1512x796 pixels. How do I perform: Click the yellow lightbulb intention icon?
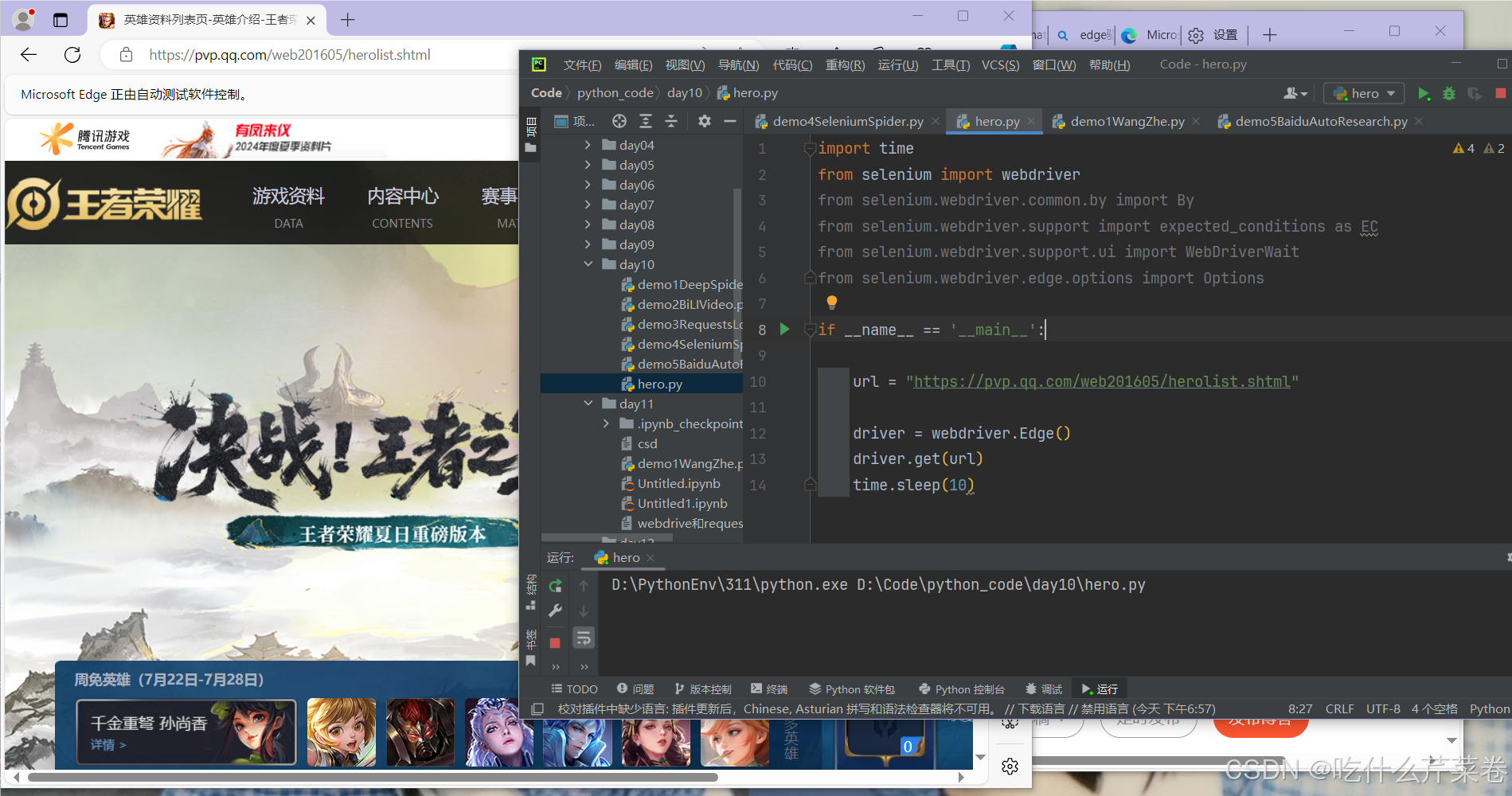pyautogui.click(x=832, y=302)
